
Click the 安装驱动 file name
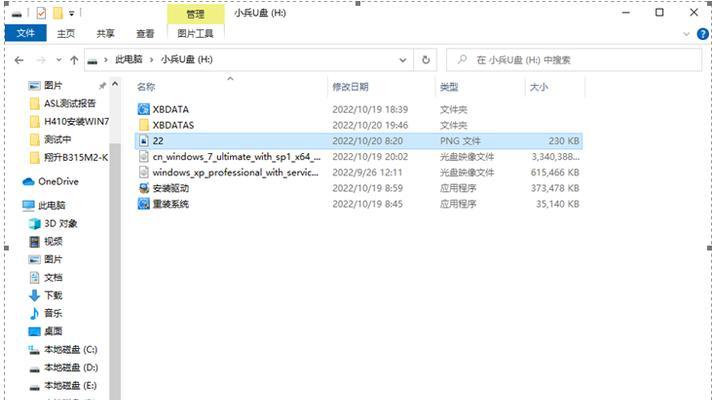point(171,188)
